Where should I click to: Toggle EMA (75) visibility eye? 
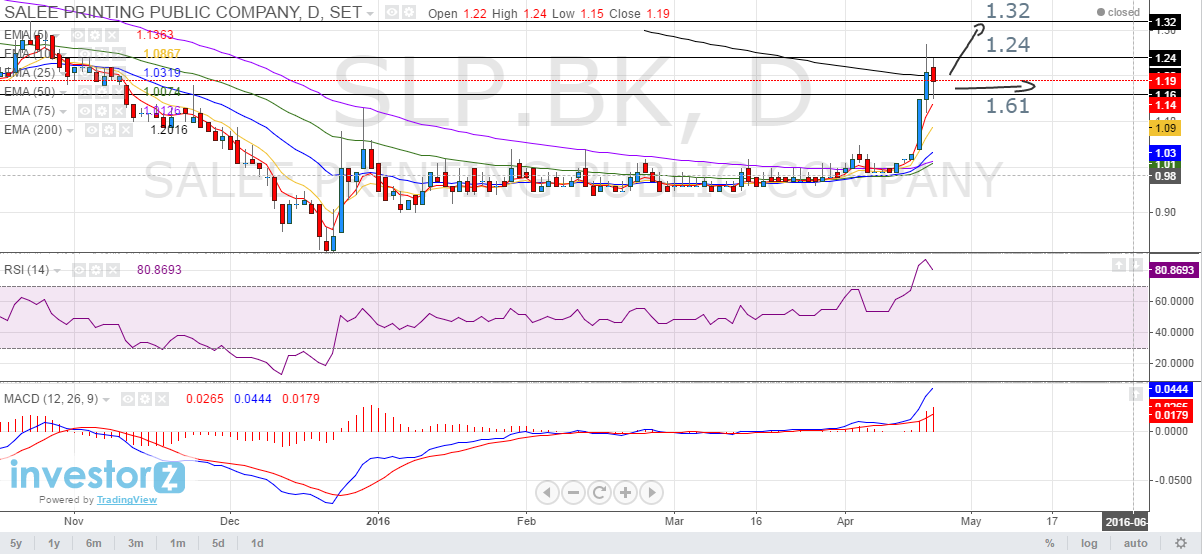coord(87,111)
